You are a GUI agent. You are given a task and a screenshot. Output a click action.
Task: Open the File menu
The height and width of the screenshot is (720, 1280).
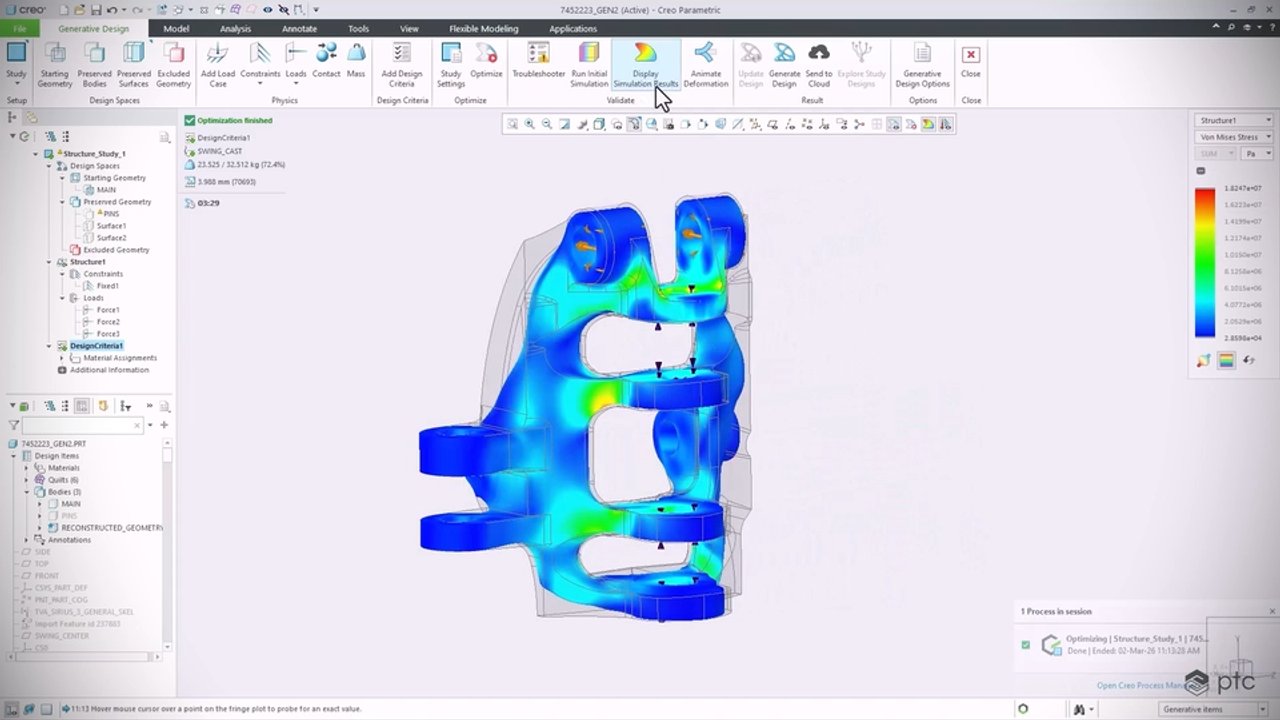20,28
